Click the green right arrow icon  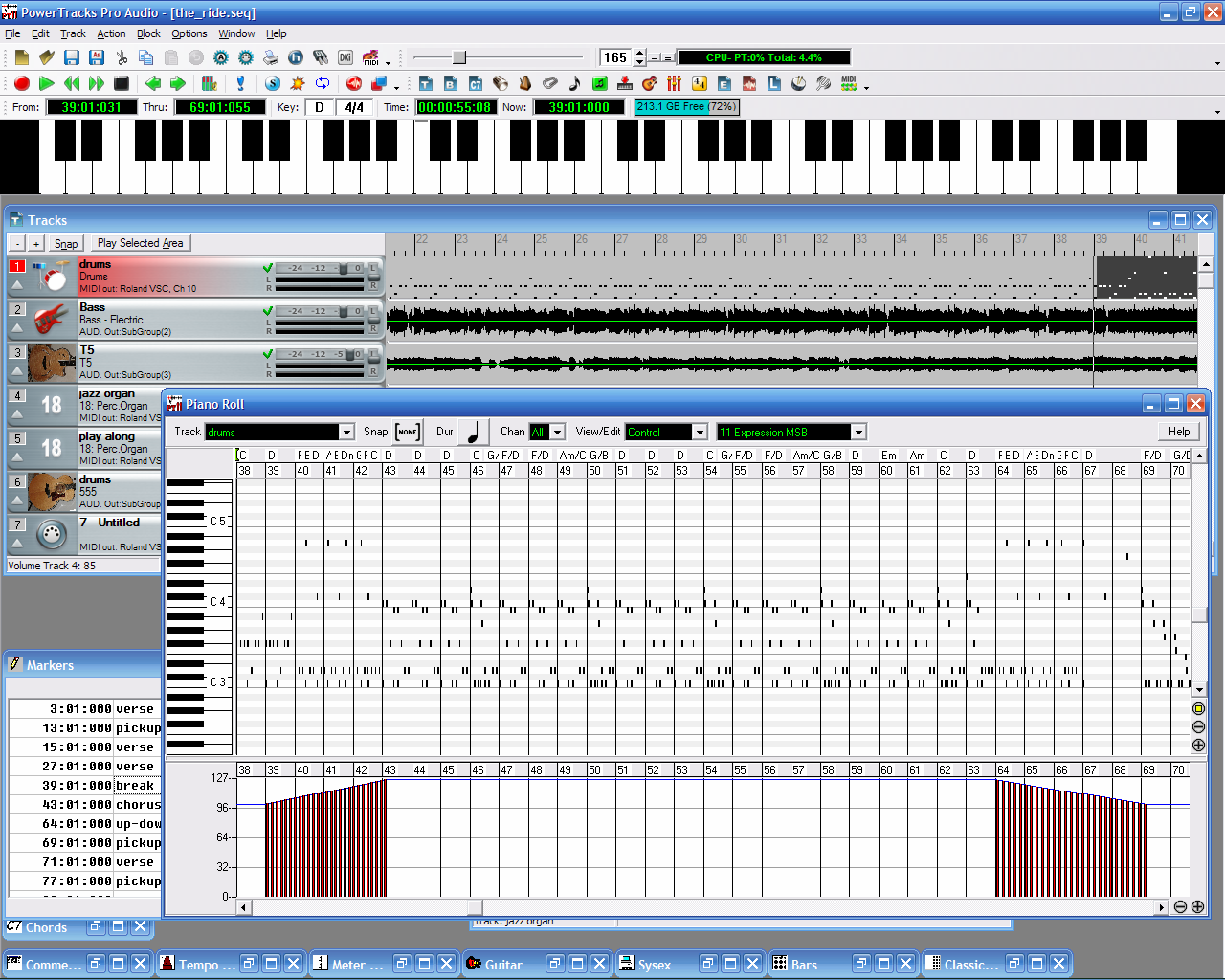(x=178, y=83)
